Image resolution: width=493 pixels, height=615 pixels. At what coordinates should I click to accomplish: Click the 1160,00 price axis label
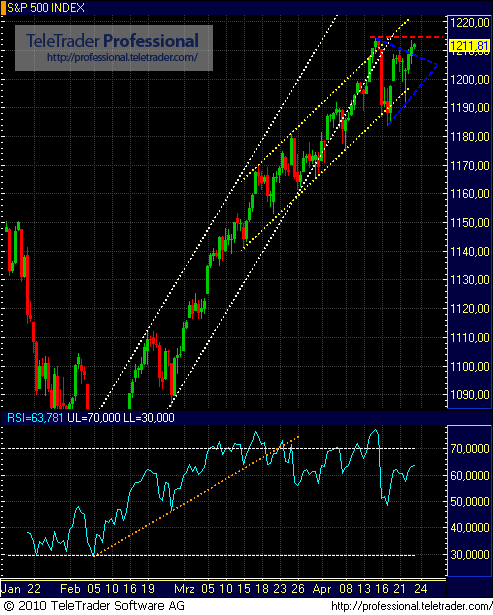[x=469, y=194]
